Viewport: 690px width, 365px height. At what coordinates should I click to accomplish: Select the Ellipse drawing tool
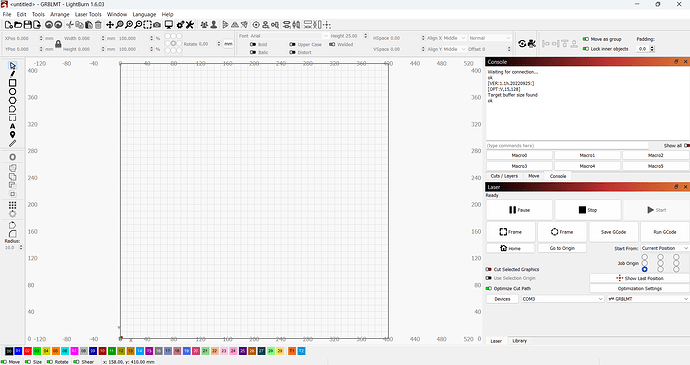12,92
